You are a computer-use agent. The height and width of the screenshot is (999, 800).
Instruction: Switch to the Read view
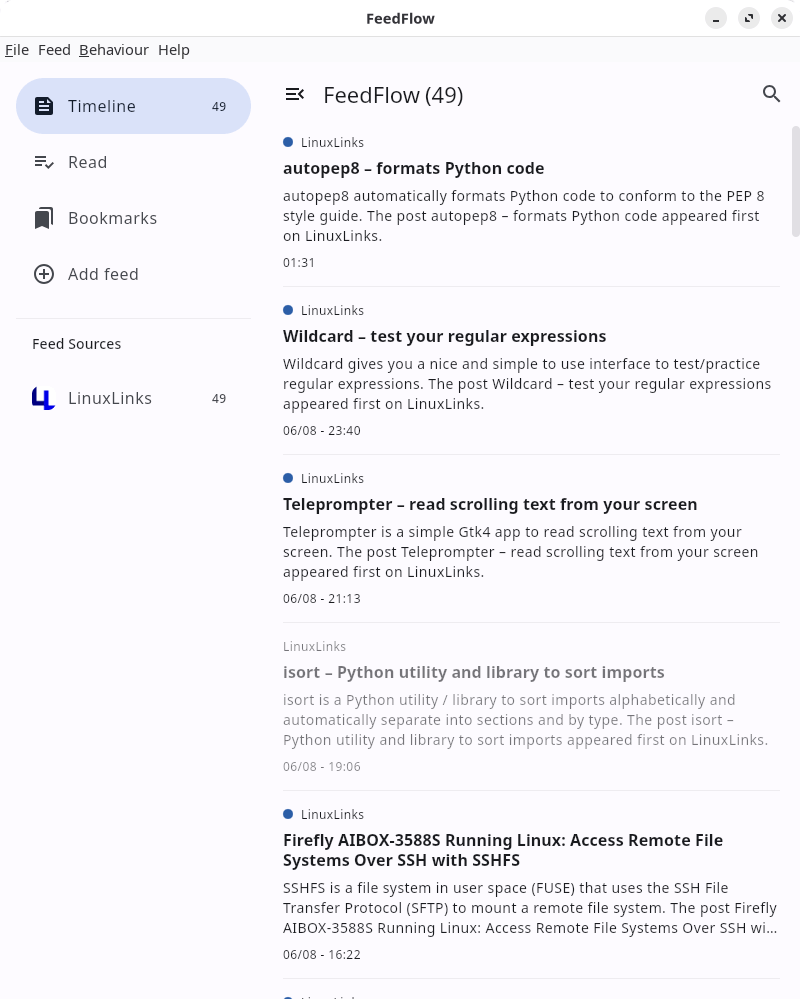click(133, 162)
